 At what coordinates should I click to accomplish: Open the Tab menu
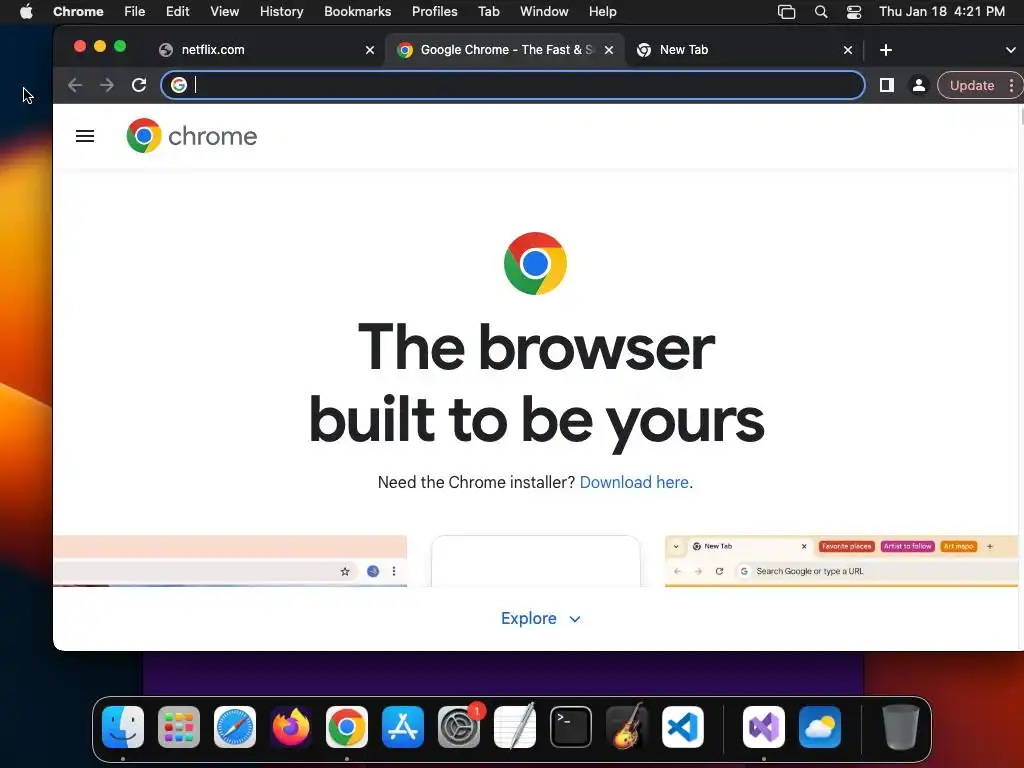pos(488,12)
